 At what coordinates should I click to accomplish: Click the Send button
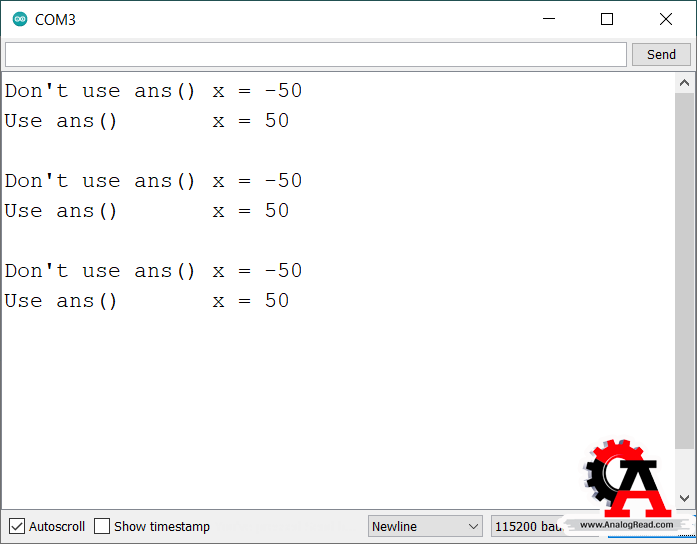(661, 55)
